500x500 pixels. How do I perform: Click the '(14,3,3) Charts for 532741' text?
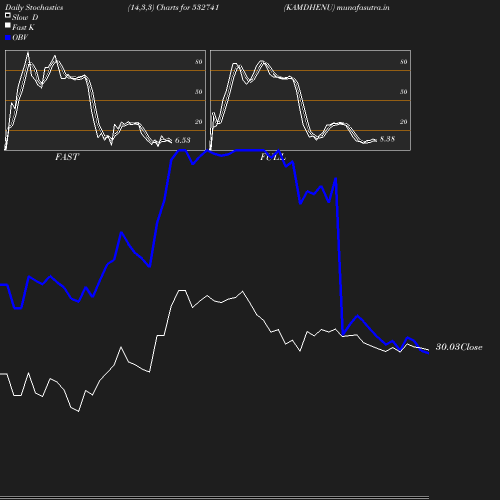173,8
